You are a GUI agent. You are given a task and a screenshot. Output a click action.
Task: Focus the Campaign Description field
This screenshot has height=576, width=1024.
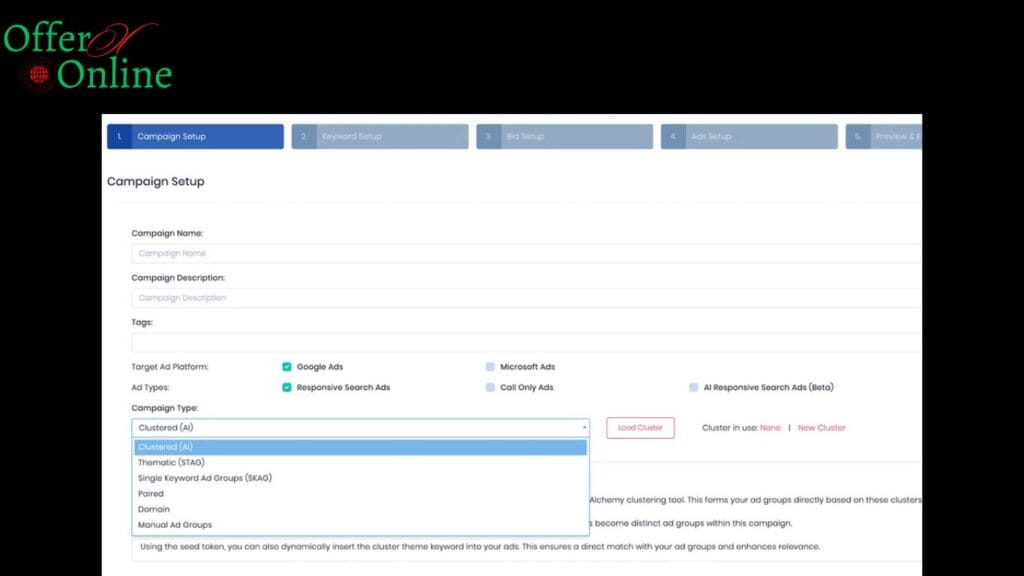click(x=525, y=298)
